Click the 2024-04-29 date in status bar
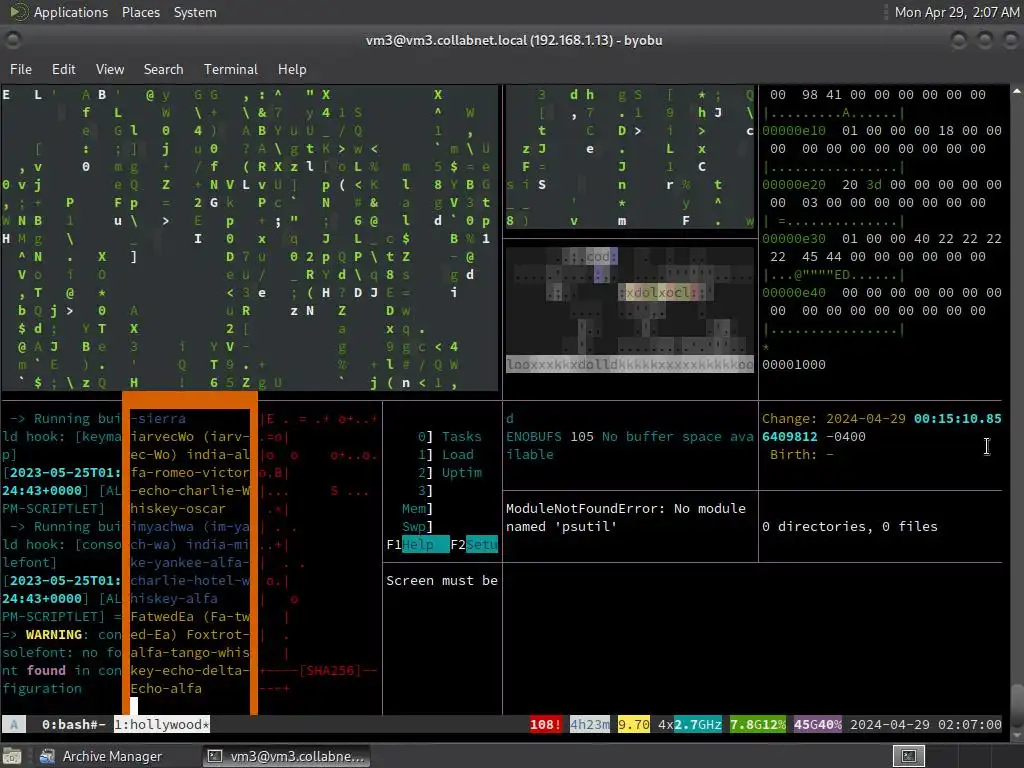 click(890, 724)
